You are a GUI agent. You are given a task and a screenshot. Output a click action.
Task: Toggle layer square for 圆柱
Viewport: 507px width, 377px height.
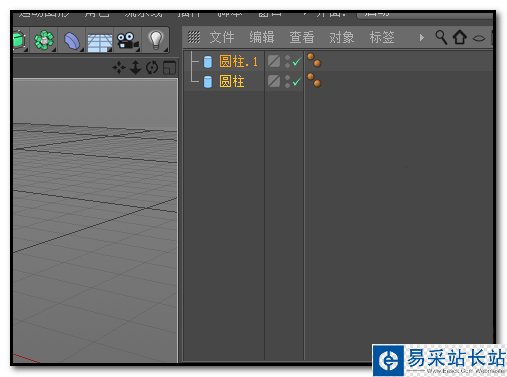(274, 81)
